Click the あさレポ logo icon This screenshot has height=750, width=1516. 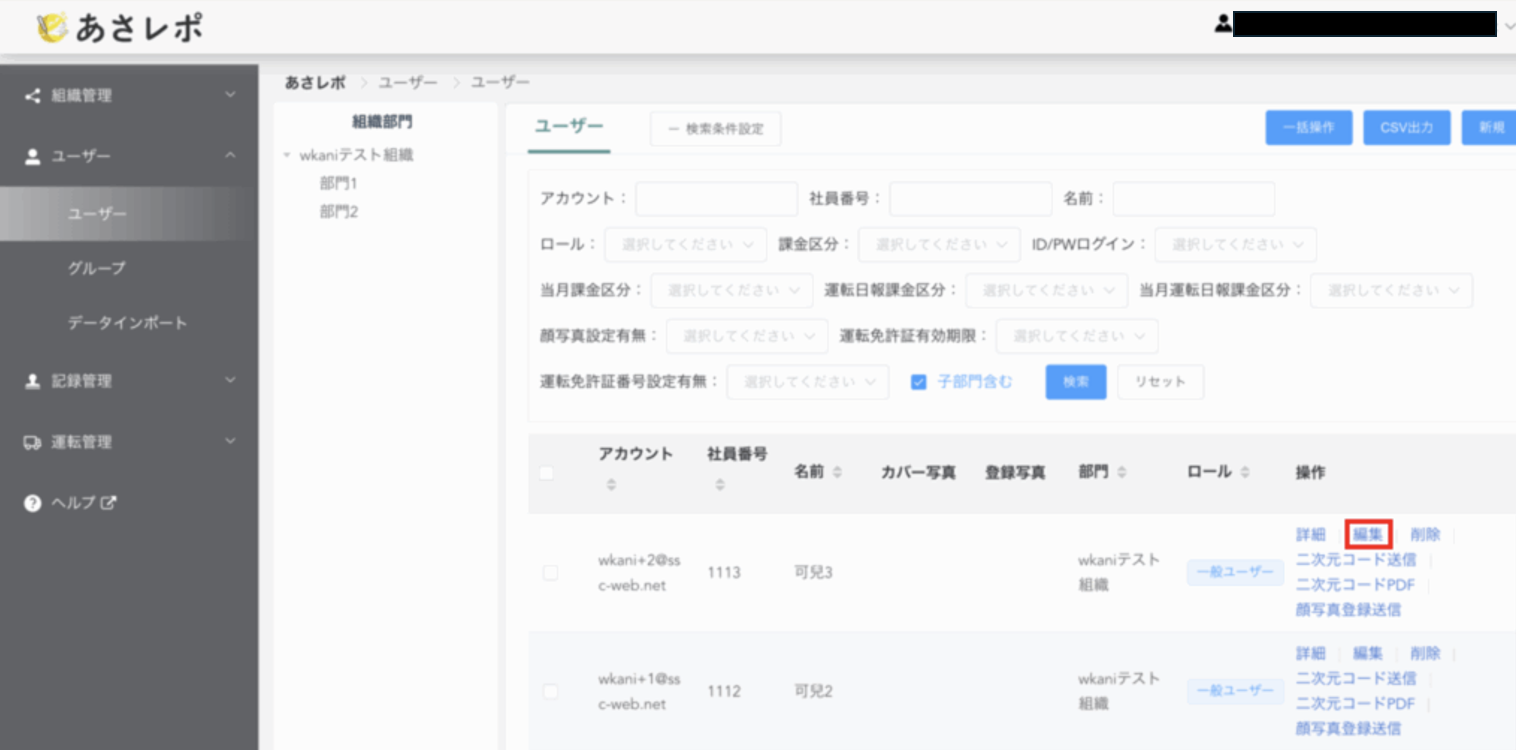click(x=52, y=28)
